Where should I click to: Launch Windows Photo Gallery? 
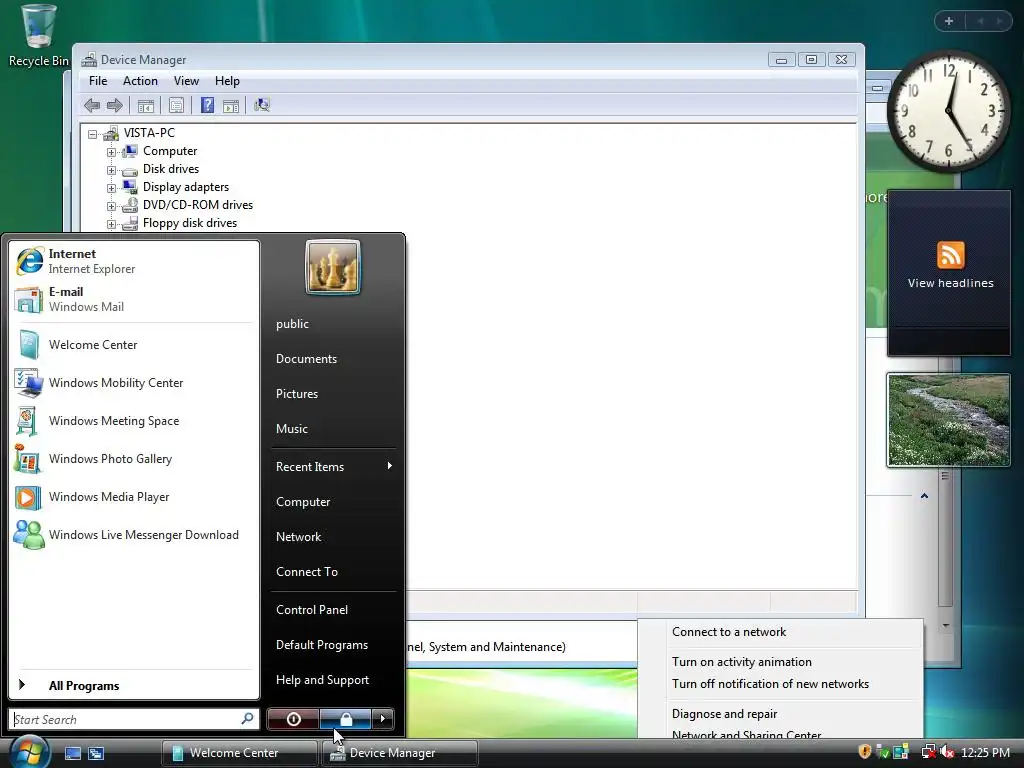[x=134, y=458]
